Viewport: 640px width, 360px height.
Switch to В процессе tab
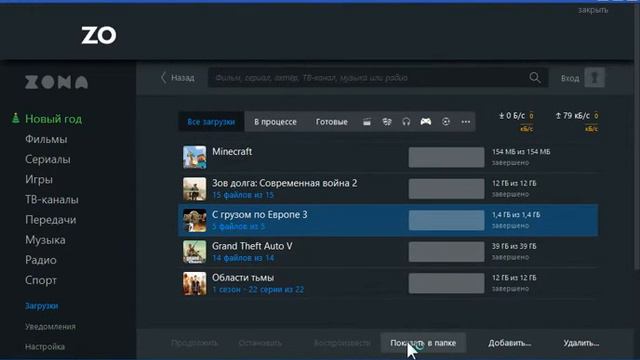coord(275,122)
